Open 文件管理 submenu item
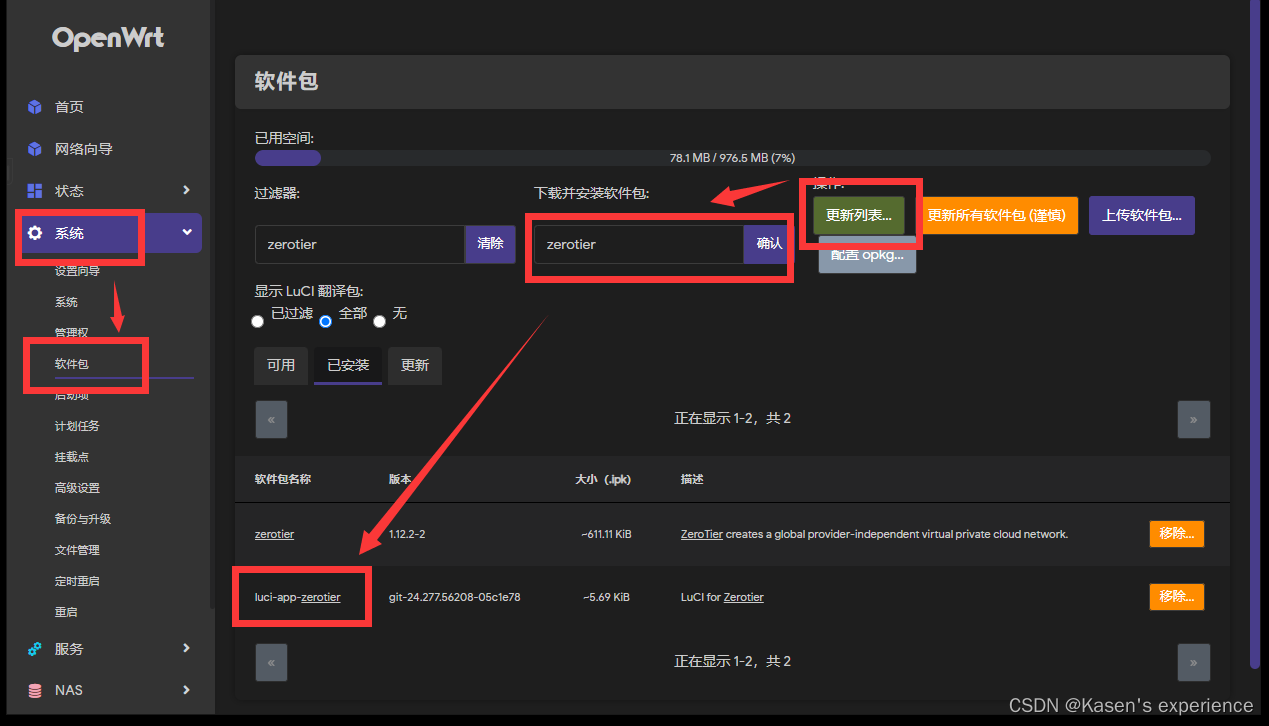The height and width of the screenshot is (726, 1269). (x=77, y=550)
